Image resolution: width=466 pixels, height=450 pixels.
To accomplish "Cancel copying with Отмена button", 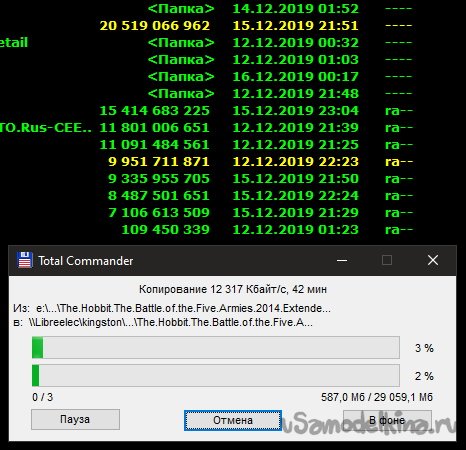I will pyautogui.click(x=233, y=420).
